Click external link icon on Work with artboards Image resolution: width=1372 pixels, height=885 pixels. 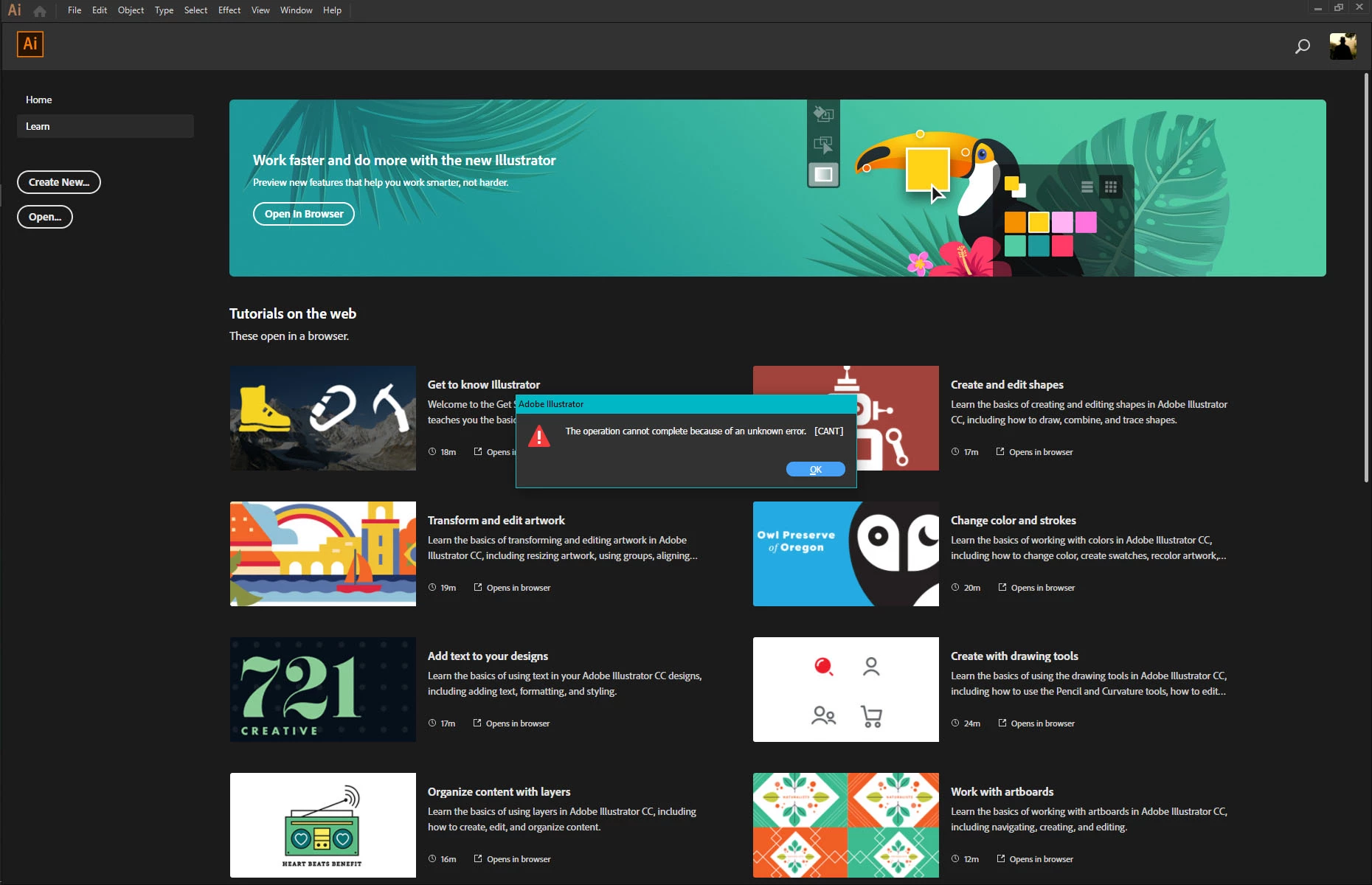1001,859
